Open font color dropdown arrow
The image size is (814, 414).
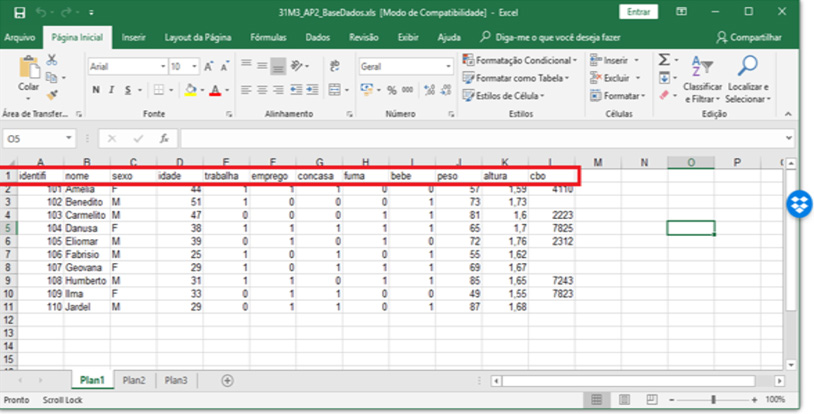[x=227, y=90]
